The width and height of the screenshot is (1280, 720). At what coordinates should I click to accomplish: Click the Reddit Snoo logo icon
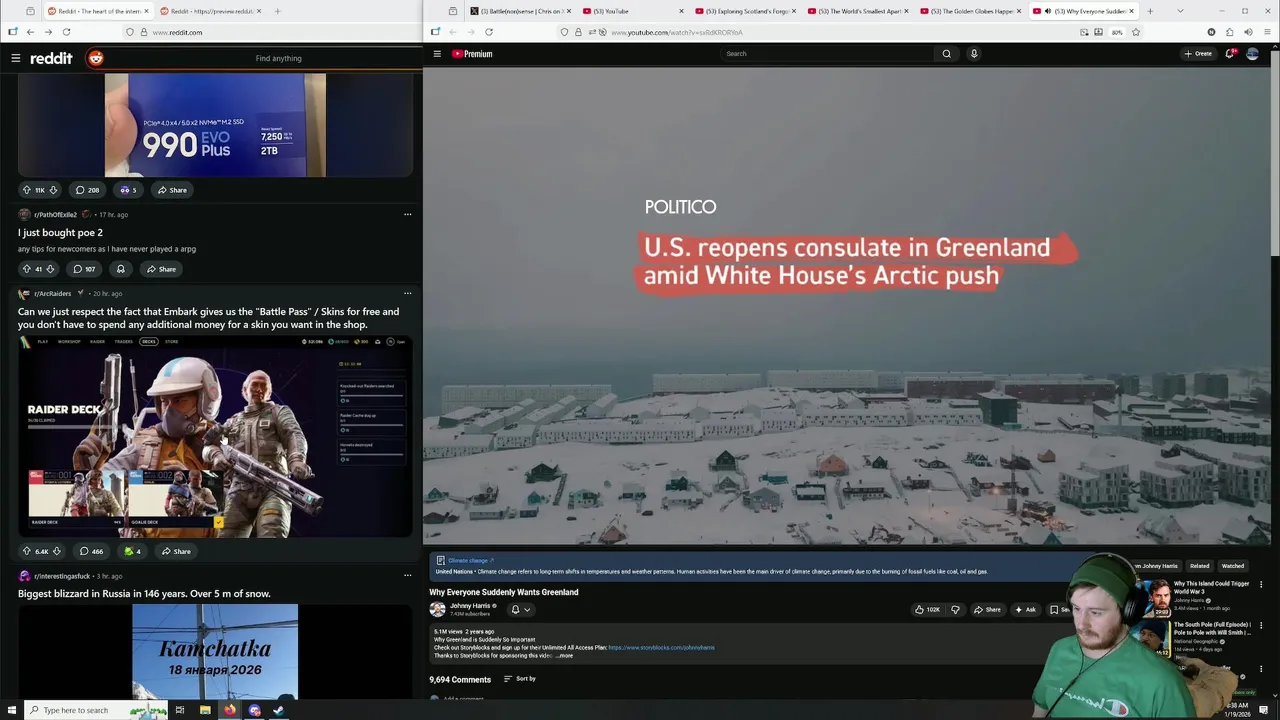(96, 58)
